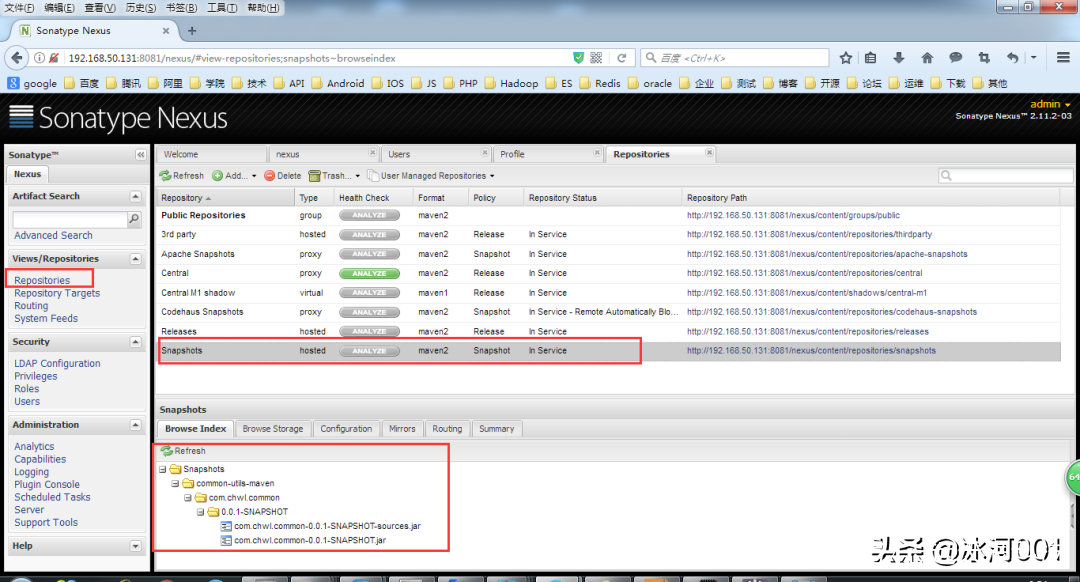1080x582 pixels.
Task: Open the Summary tab
Action: coord(497,428)
